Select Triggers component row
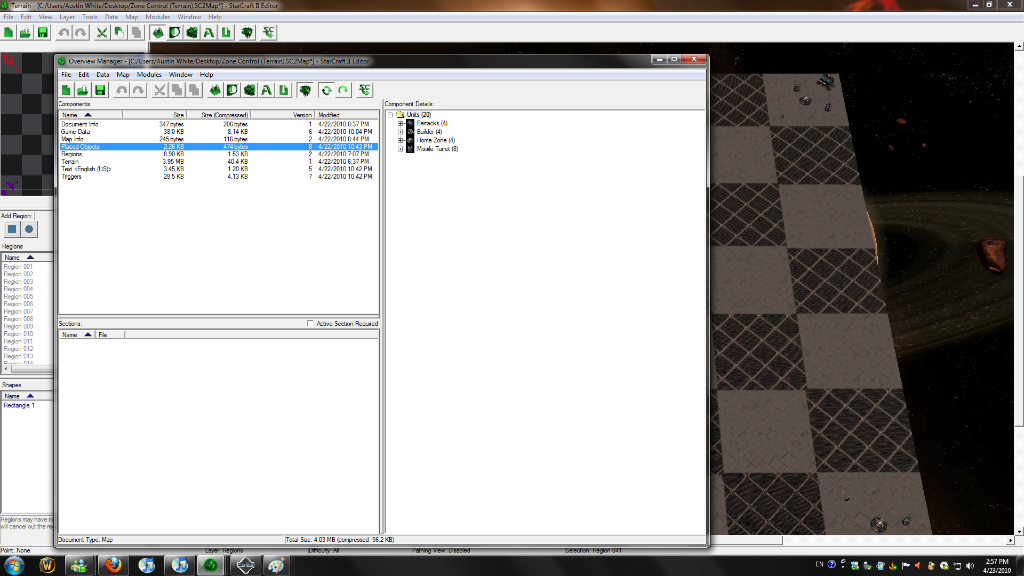This screenshot has height=576, width=1024. tap(218, 176)
